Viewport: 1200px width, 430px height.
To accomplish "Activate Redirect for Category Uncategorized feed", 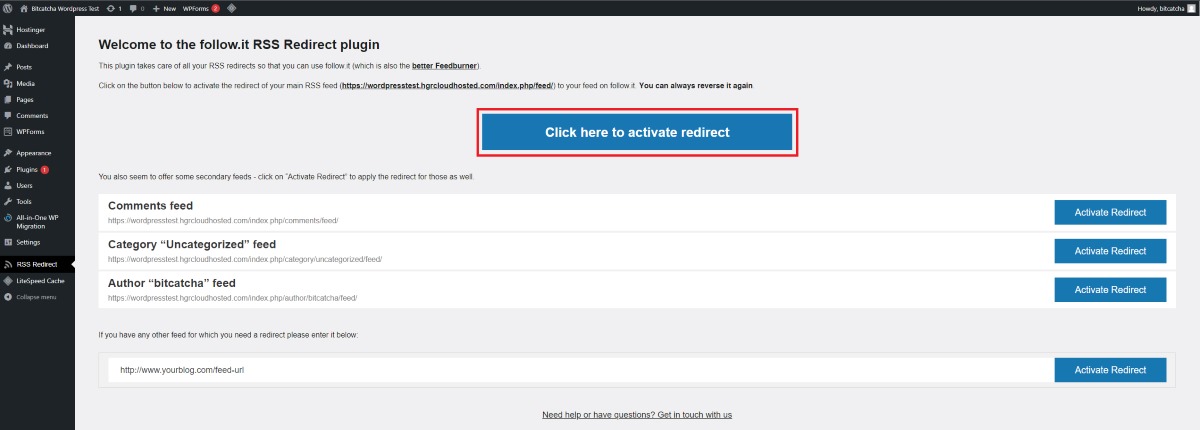I will tap(1110, 251).
